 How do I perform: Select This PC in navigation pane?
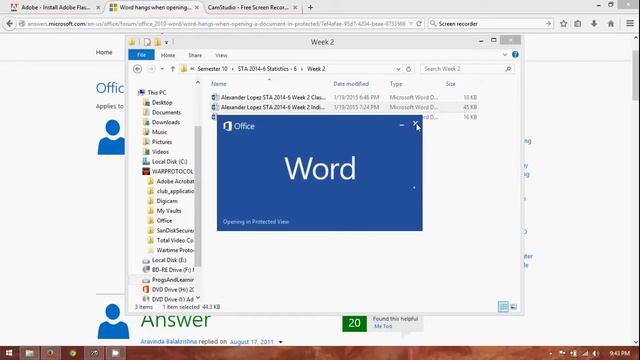pos(156,93)
